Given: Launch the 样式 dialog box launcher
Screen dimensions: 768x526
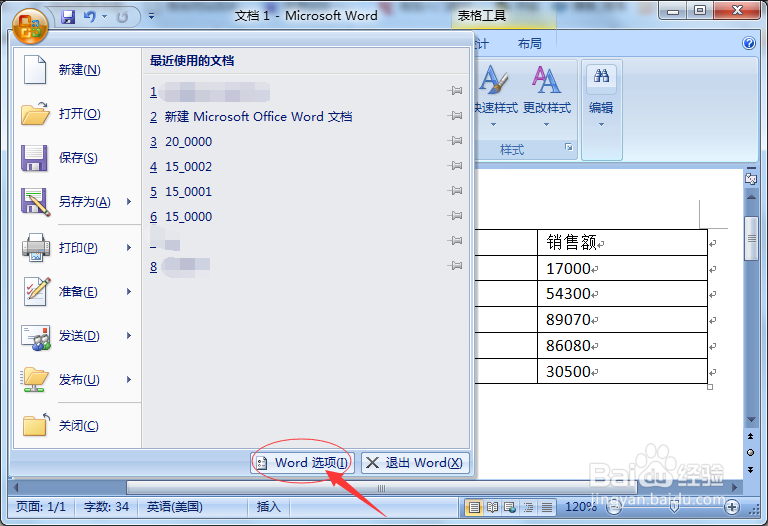Looking at the screenshot, I should click(x=569, y=147).
